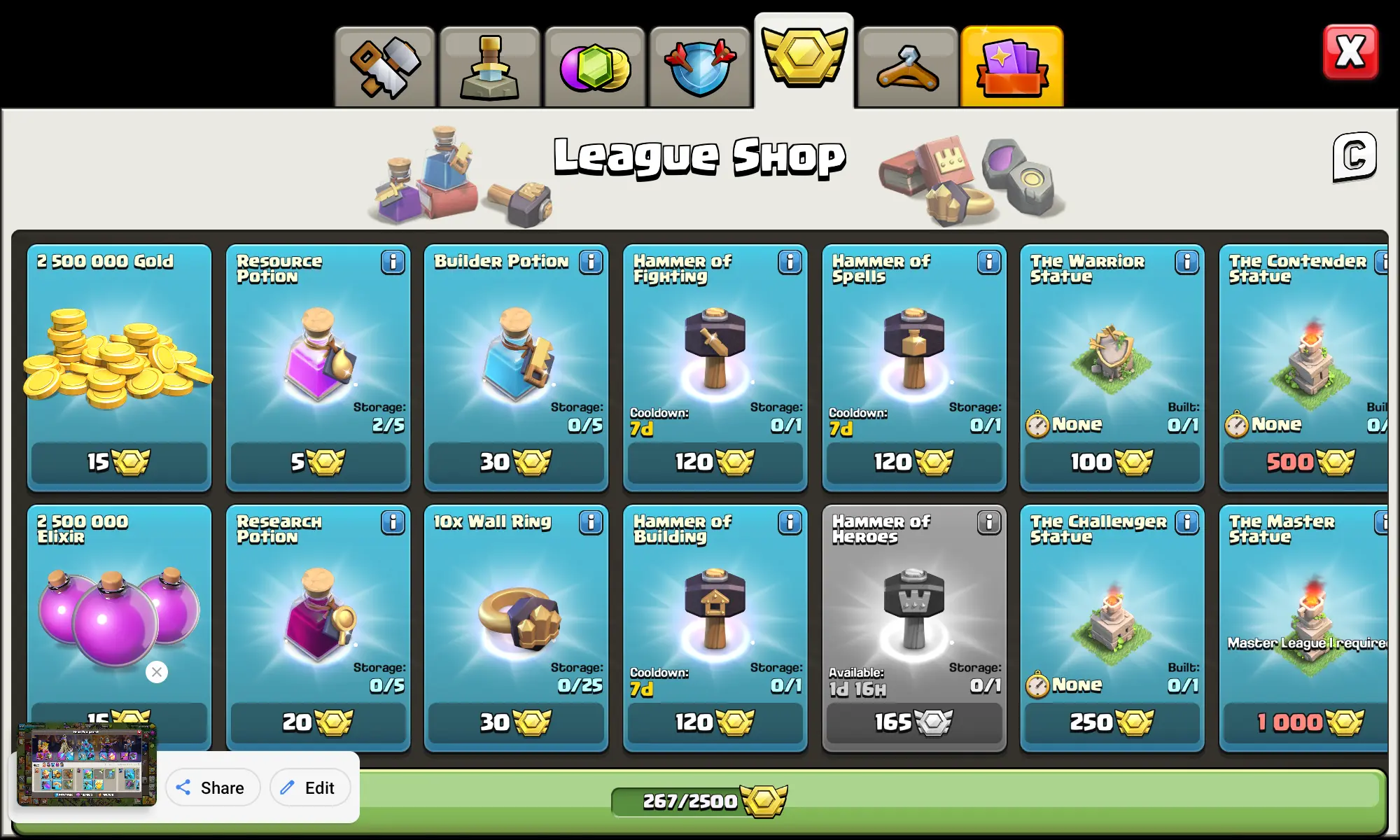
Task: Open the clothes hanger skins tab
Action: click(908, 67)
